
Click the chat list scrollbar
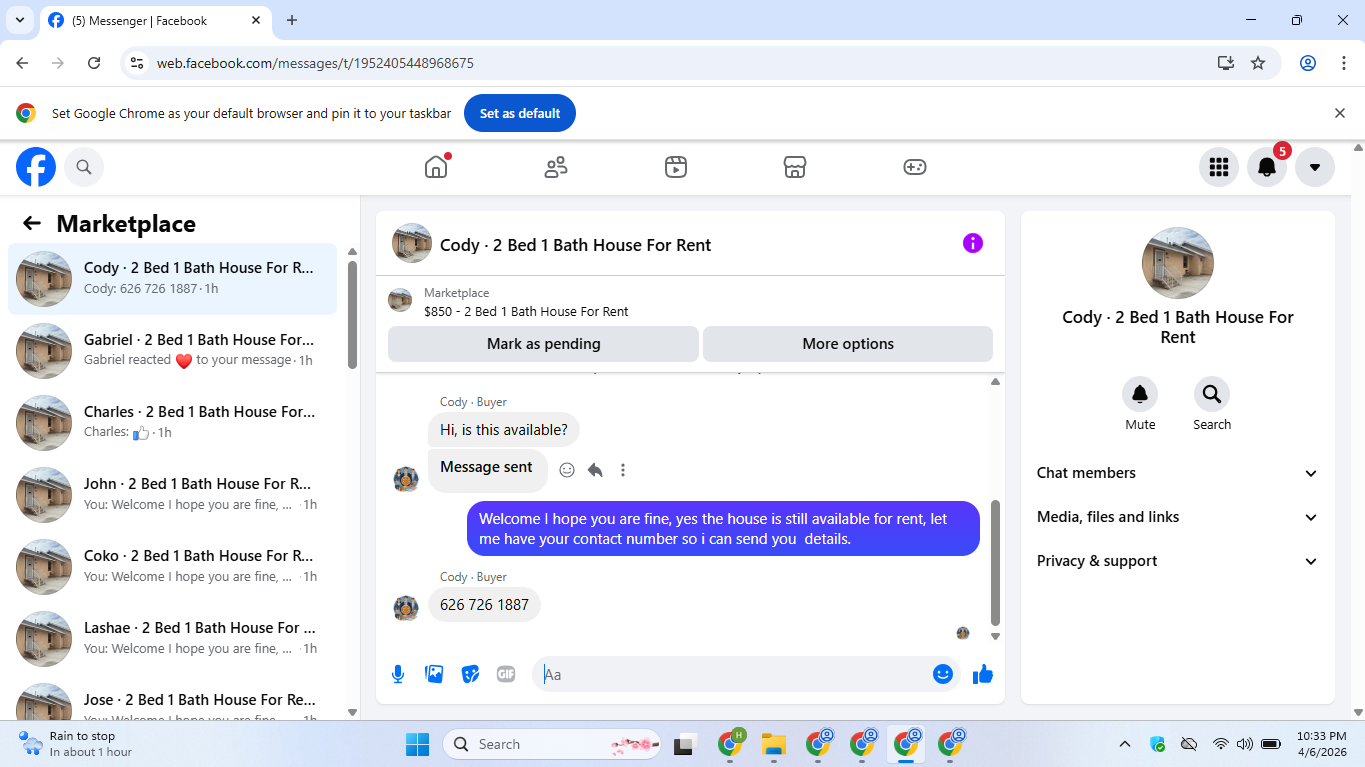pos(352,315)
